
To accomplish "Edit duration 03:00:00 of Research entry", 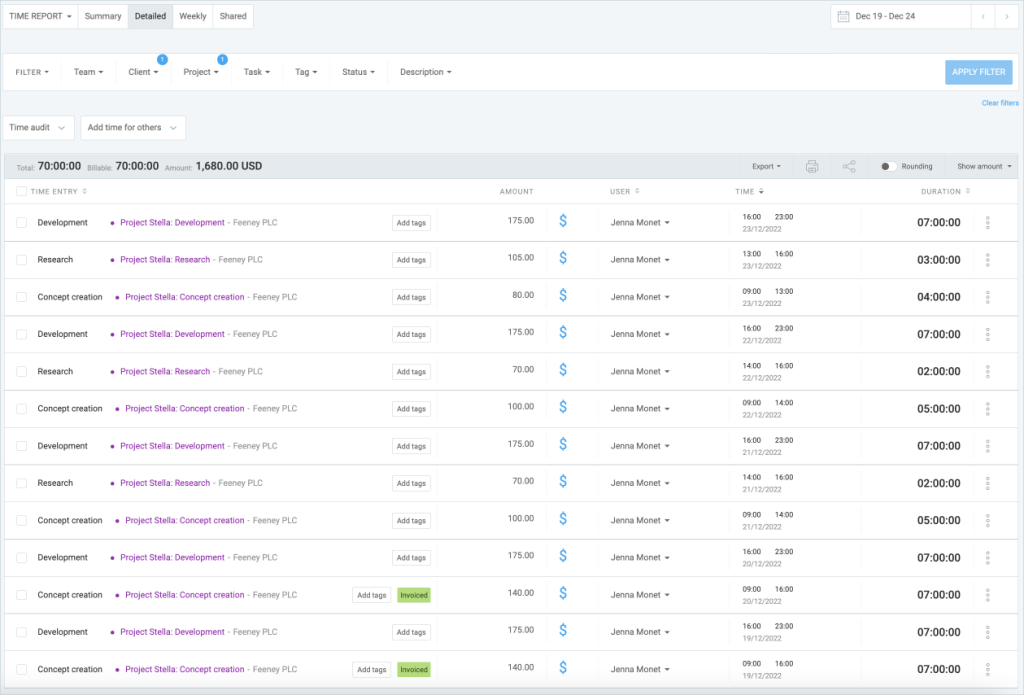I will 938,260.
